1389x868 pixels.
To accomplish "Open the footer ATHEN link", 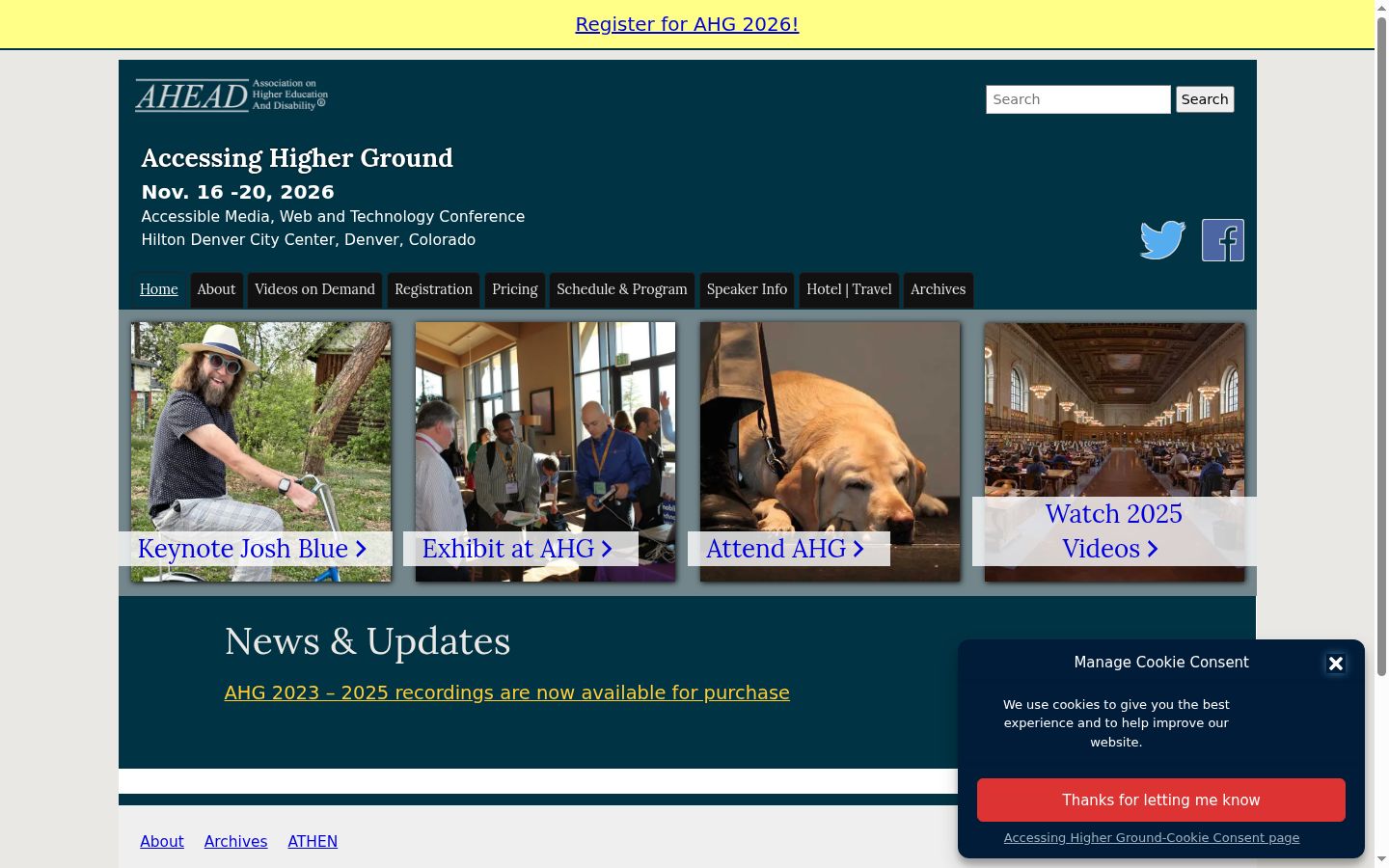I will [313, 841].
